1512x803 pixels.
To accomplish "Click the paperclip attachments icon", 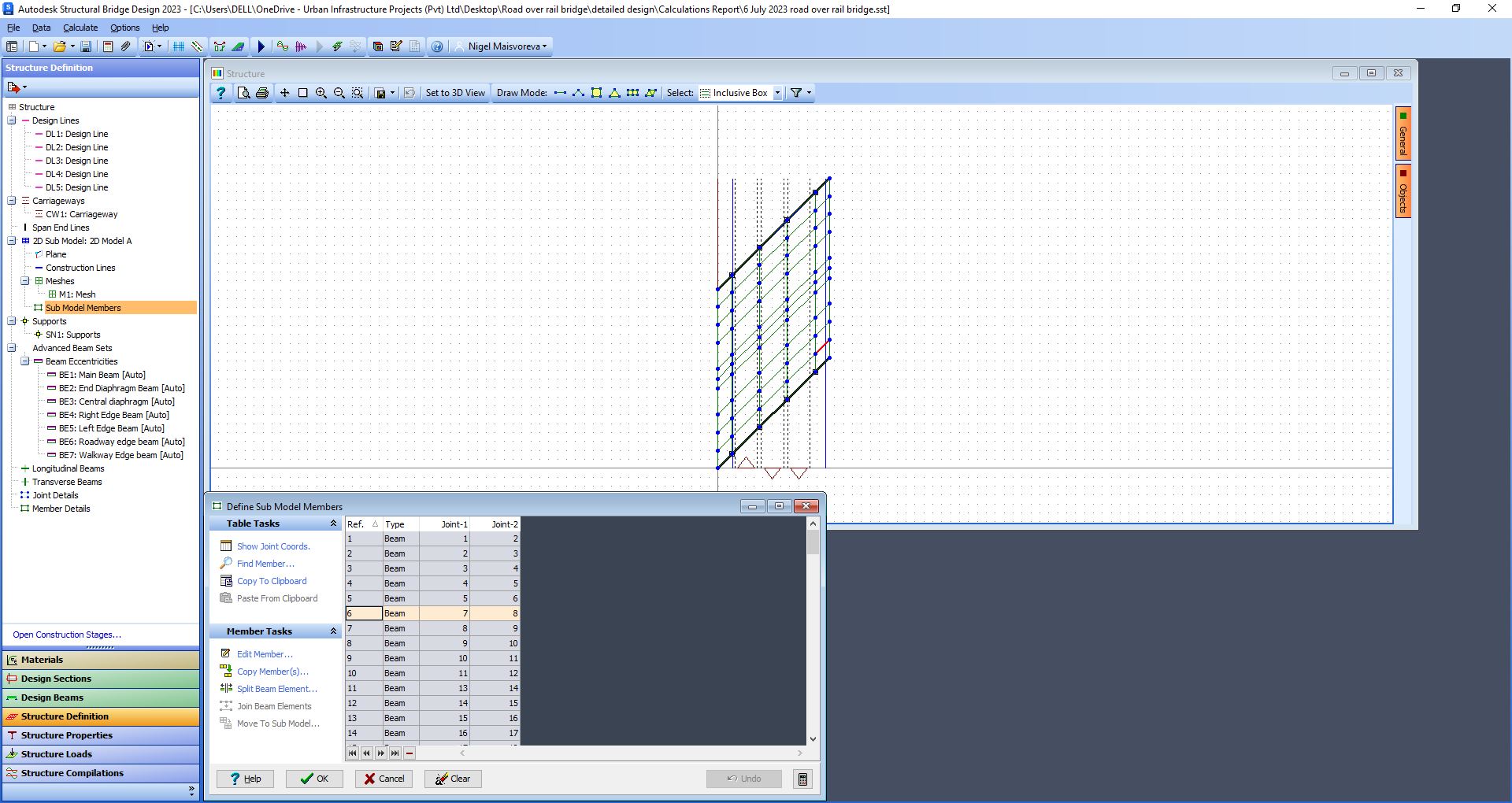I will pos(125,46).
